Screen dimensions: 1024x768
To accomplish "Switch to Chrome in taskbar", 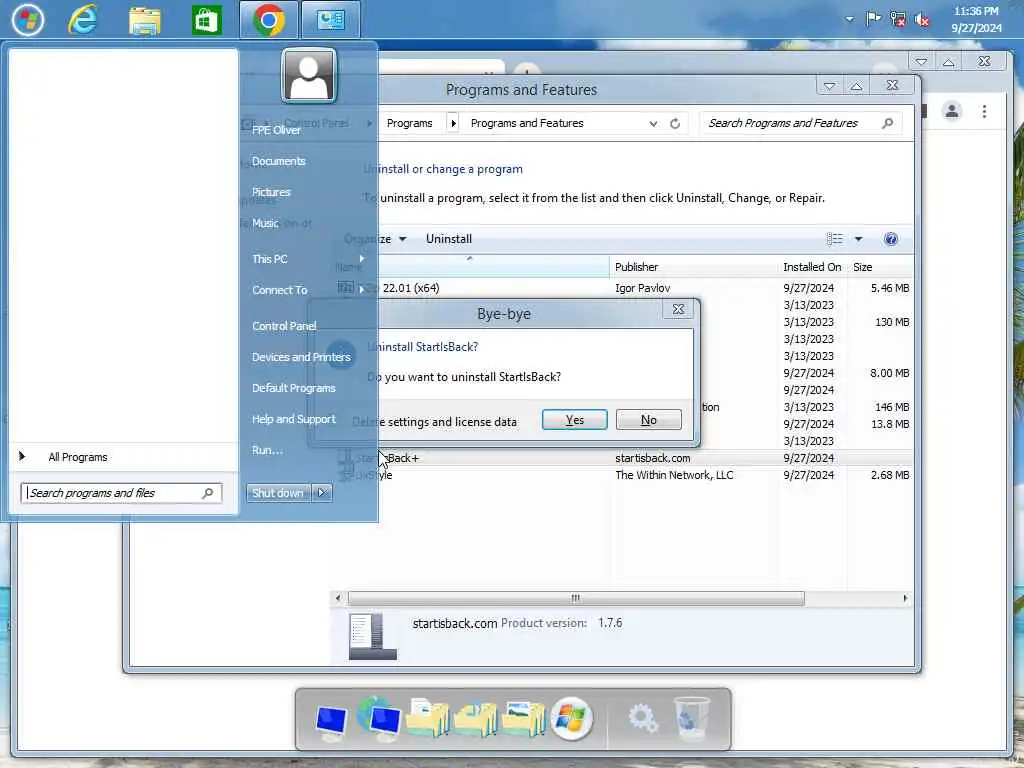I will [x=268, y=20].
